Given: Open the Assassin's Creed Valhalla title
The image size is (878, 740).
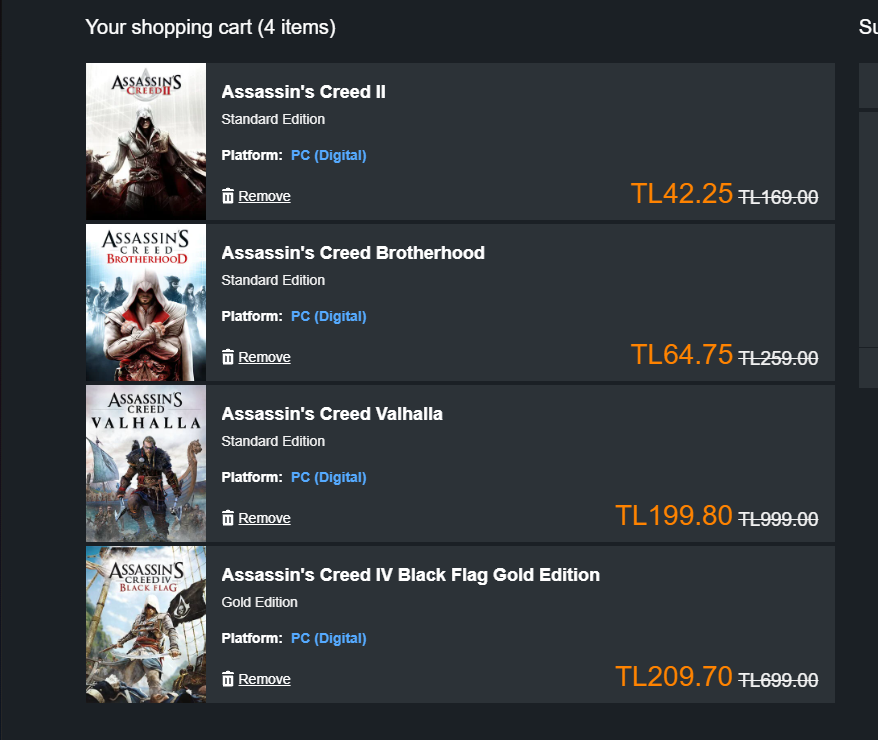Looking at the screenshot, I should [332, 414].
